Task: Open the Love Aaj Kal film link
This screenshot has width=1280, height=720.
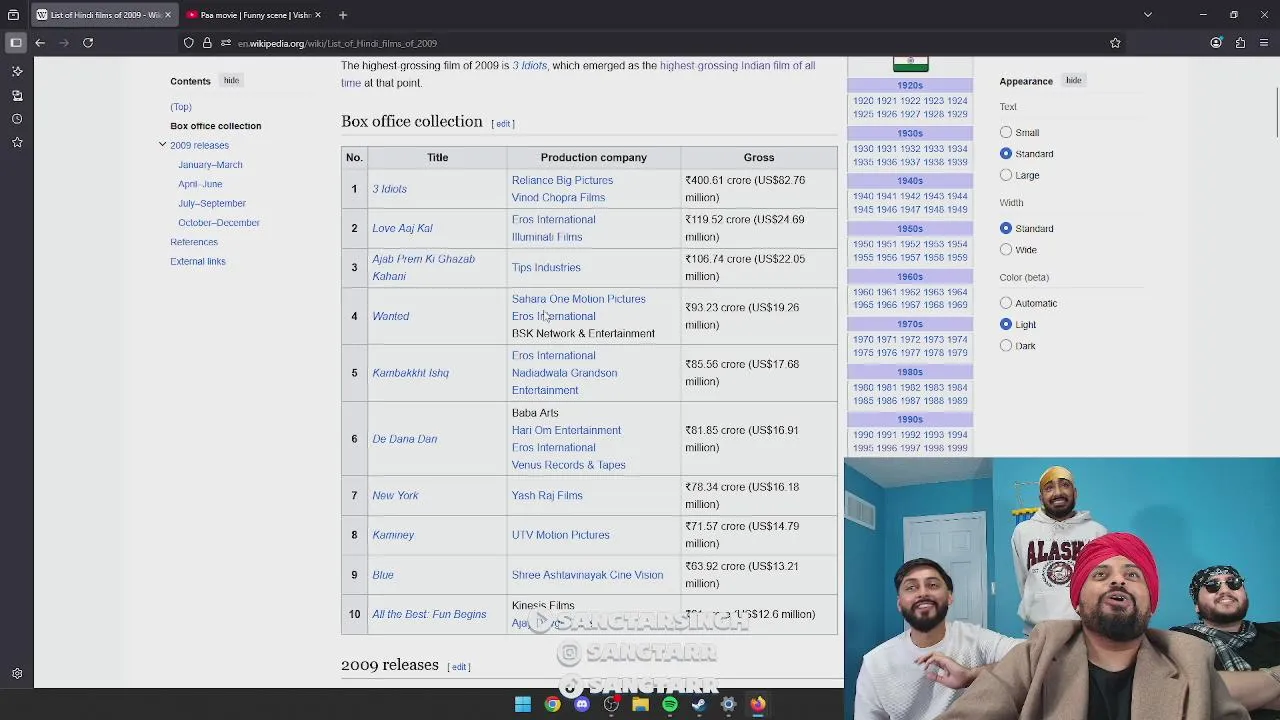Action: pos(402,228)
